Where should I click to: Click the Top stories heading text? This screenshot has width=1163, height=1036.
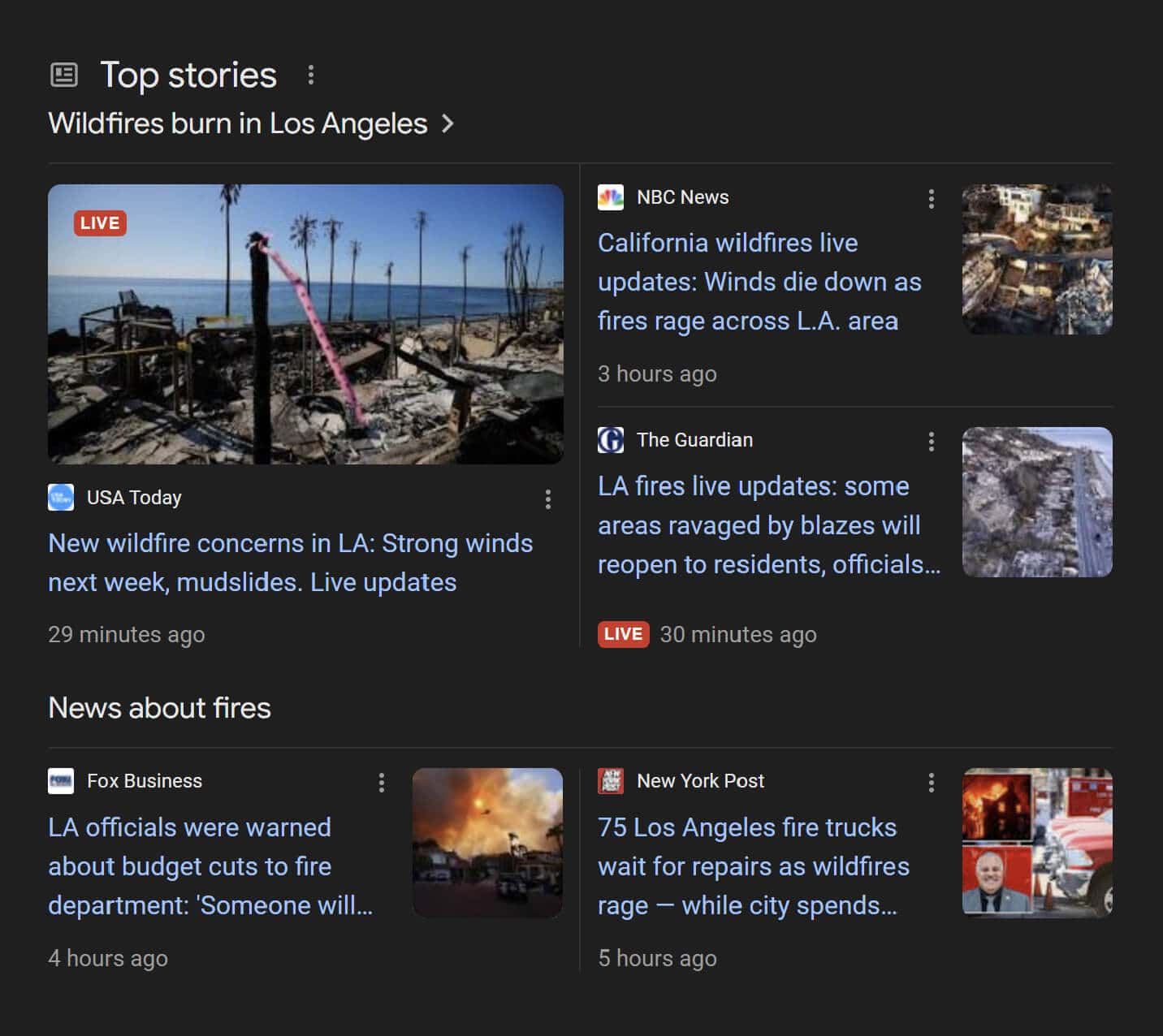(188, 76)
